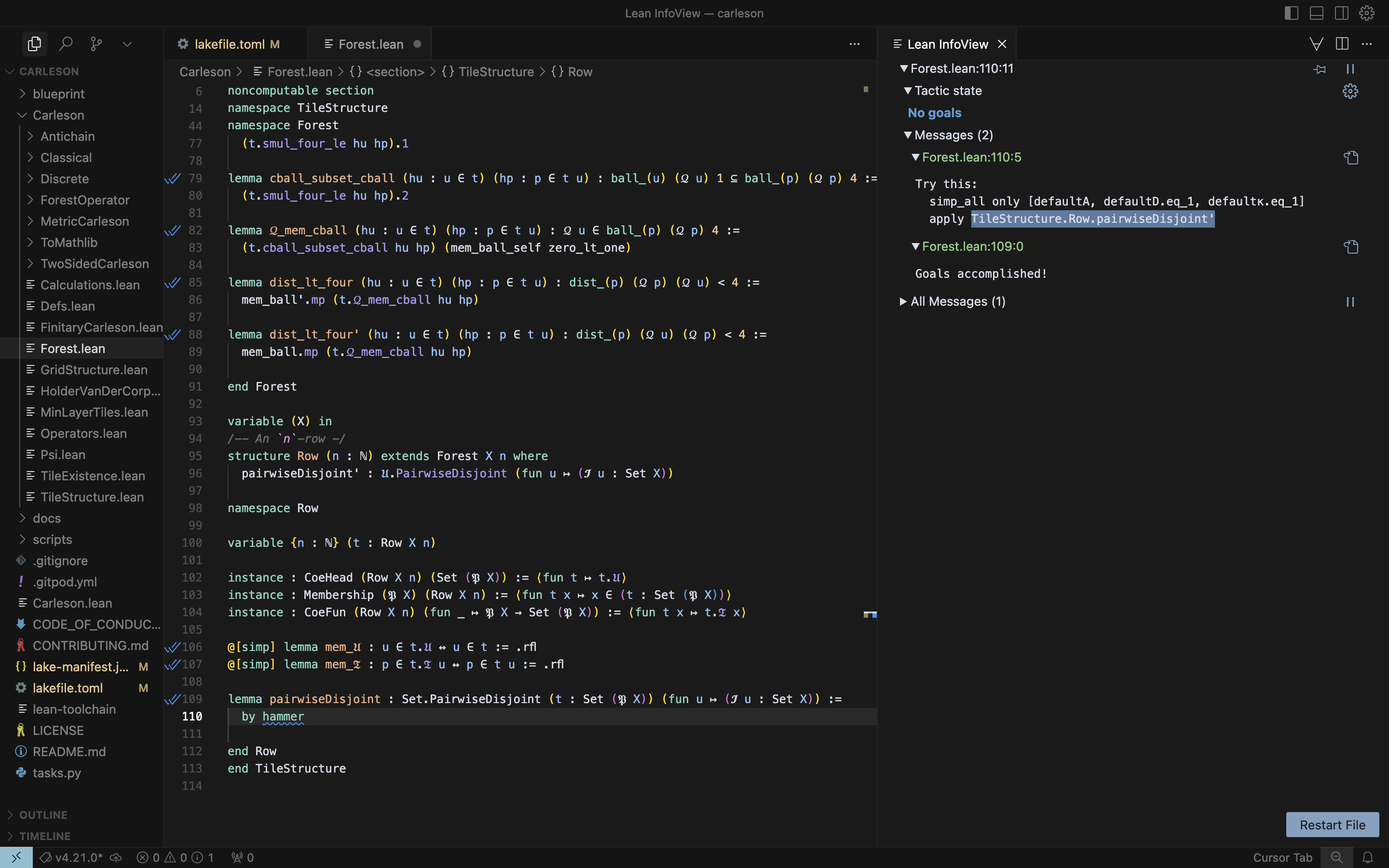Switch to the lakefile.toml tab
Viewport: 1389px width, 868px height.
coord(230,44)
